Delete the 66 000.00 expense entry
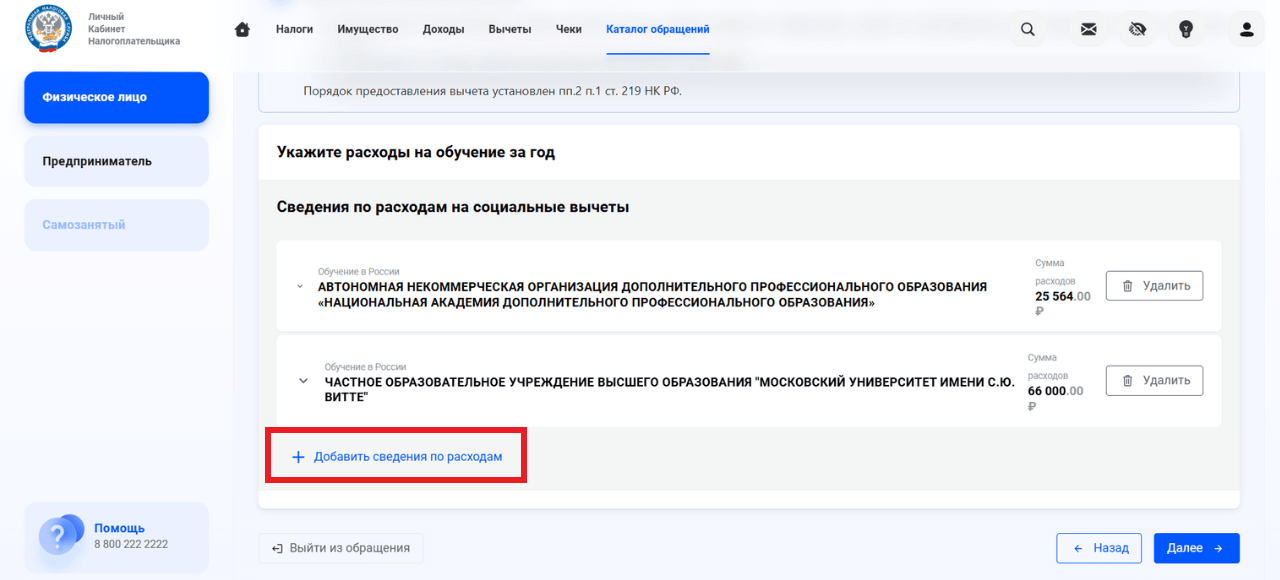This screenshot has height=580, width=1280. click(x=1154, y=380)
